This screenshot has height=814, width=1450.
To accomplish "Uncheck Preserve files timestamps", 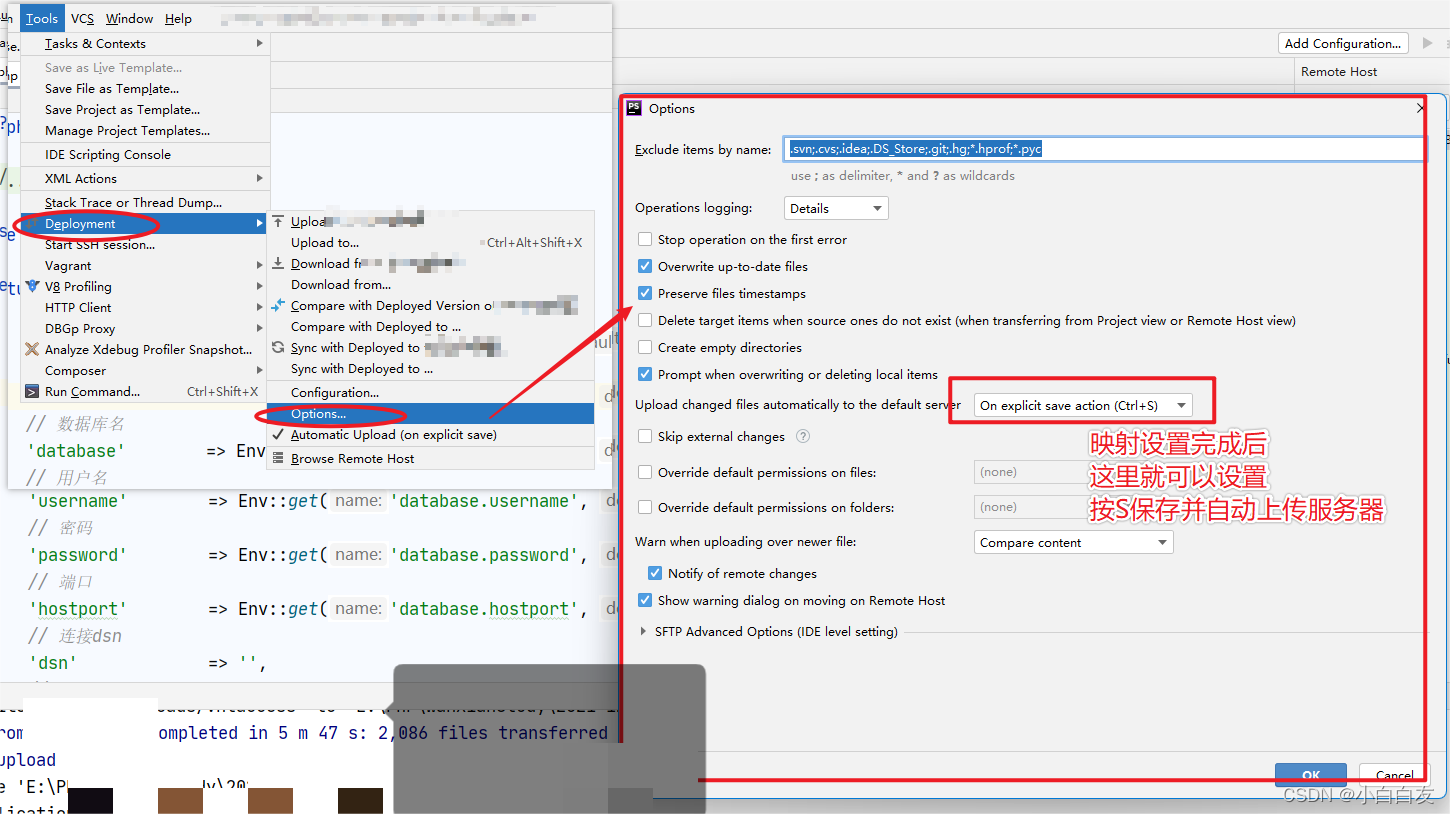I will (x=645, y=293).
